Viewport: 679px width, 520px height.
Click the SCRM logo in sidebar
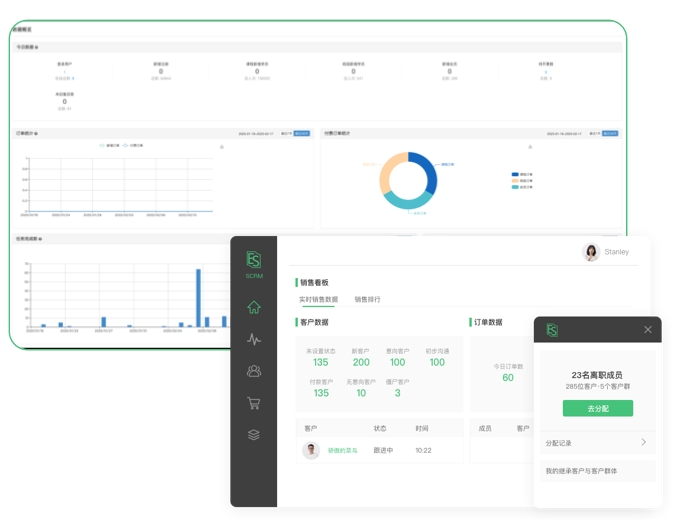tap(254, 264)
